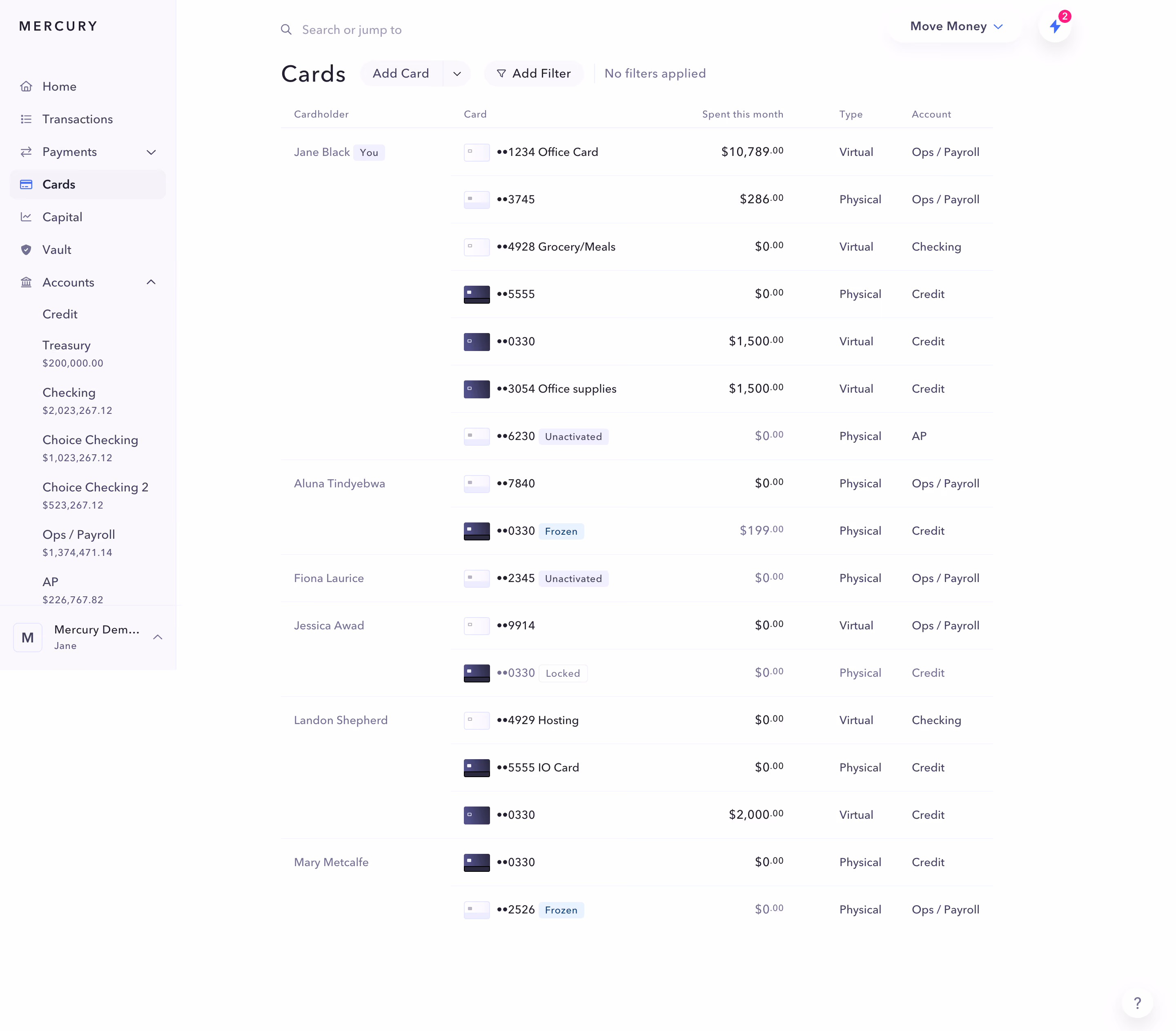Image resolution: width=1176 pixels, height=1031 pixels.
Task: Collapse the Accounts section chevron
Action: (151, 282)
